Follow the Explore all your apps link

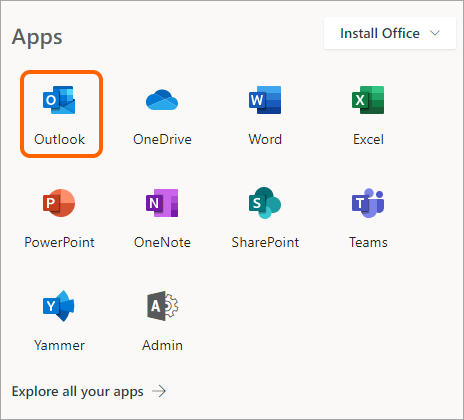pyautogui.click(x=78, y=391)
